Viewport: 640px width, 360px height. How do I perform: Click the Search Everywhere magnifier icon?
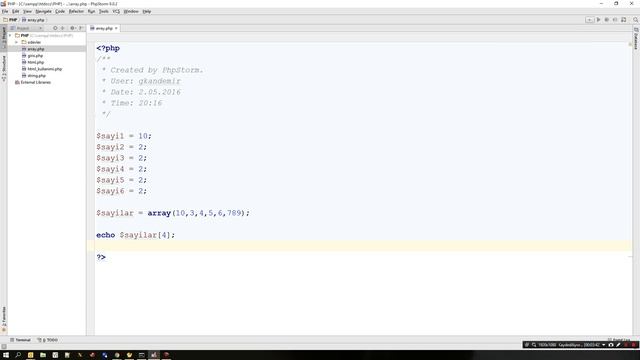click(636, 20)
